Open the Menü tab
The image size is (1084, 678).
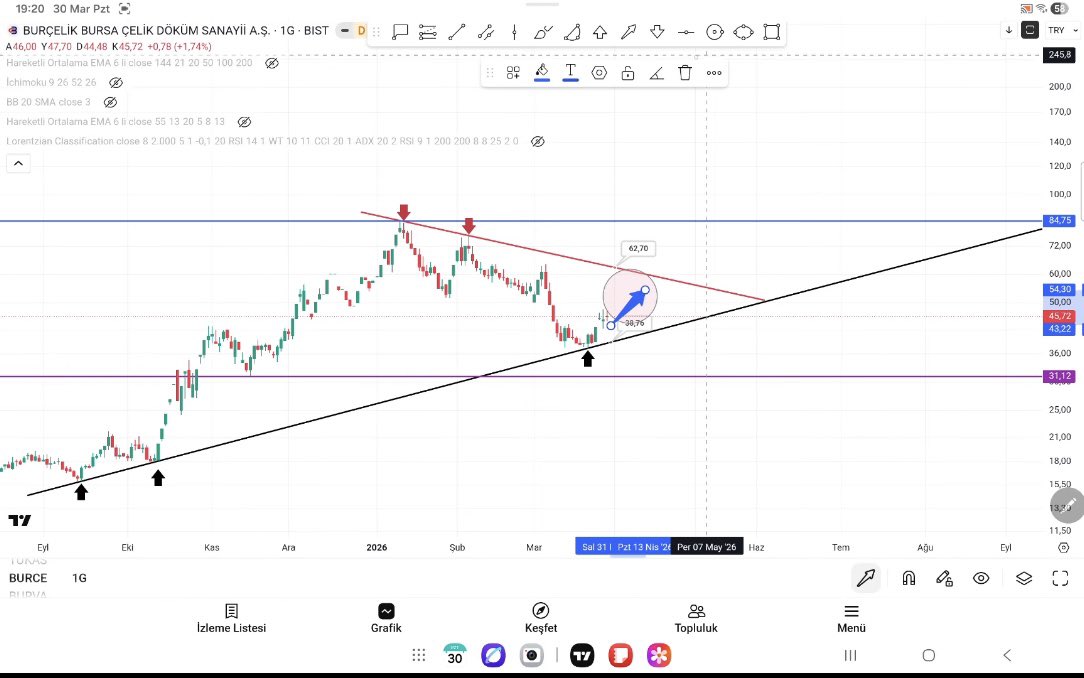(x=851, y=619)
